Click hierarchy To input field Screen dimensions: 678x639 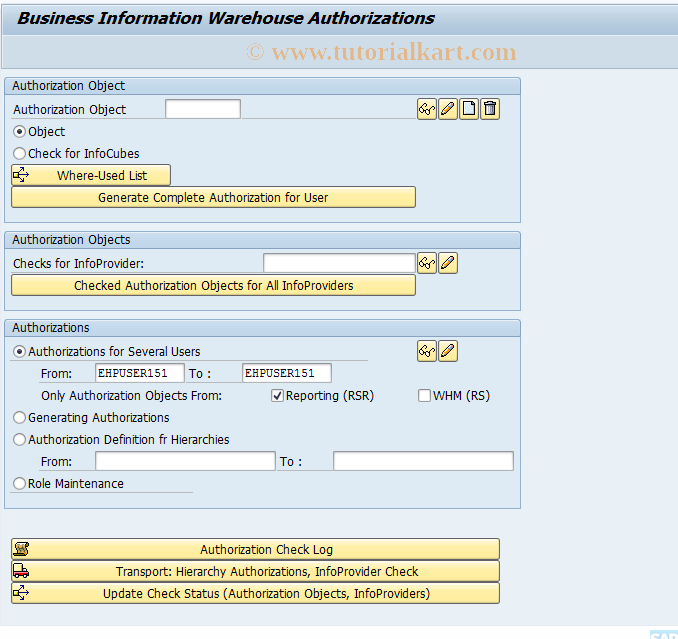[423, 461]
